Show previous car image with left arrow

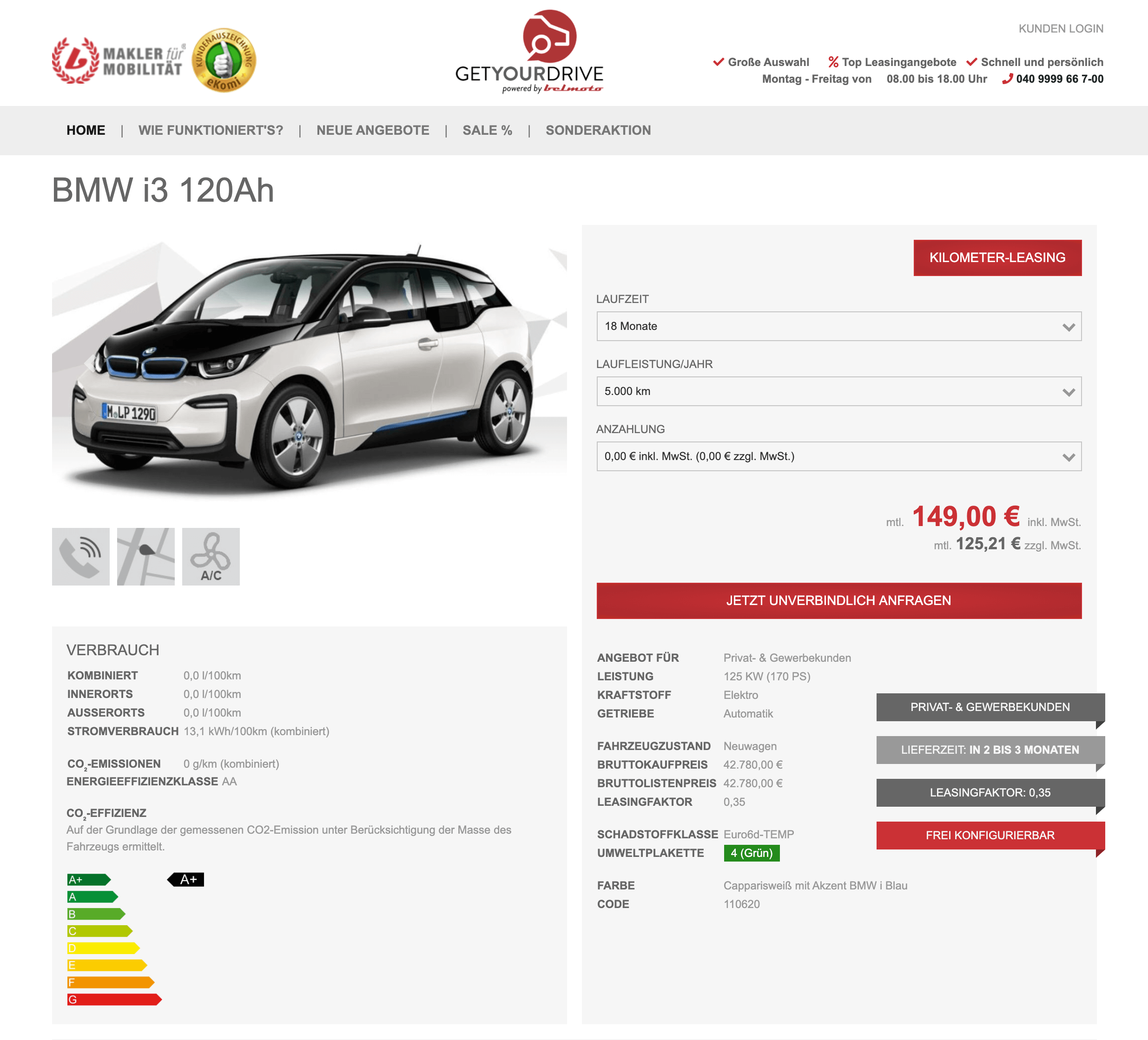click(x=89, y=363)
